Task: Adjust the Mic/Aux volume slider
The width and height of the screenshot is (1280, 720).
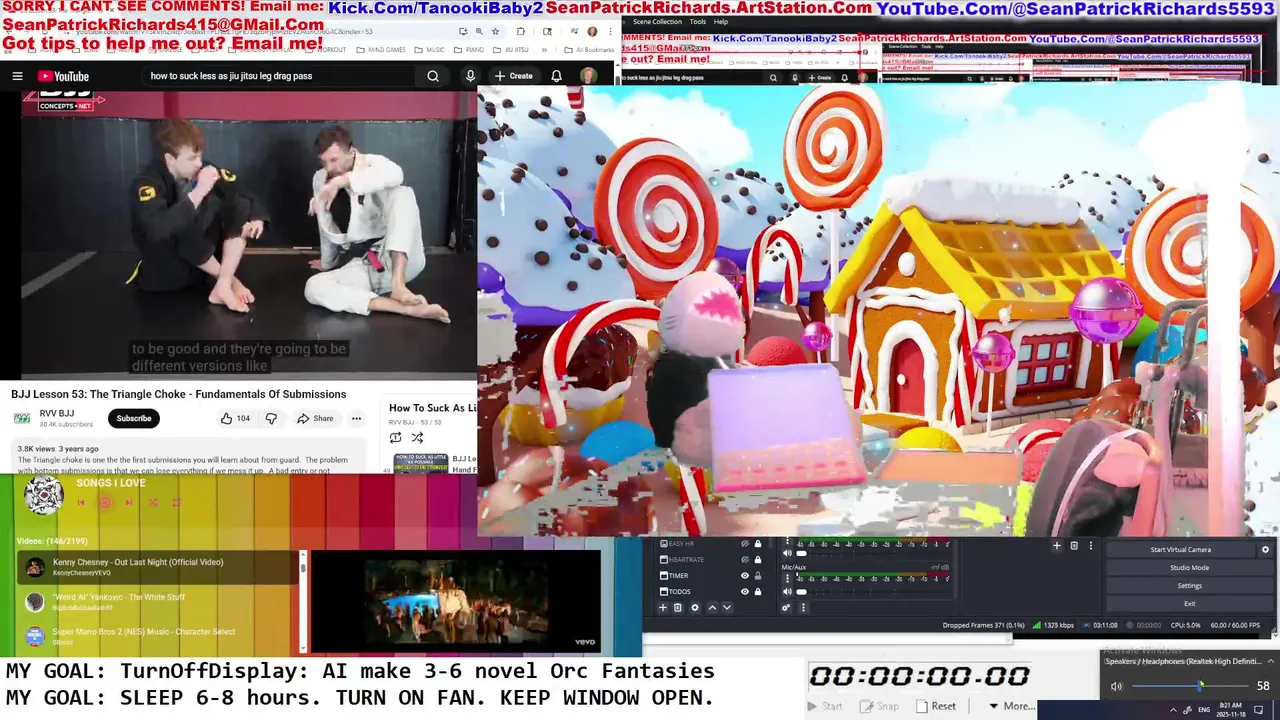Action: coord(801,592)
